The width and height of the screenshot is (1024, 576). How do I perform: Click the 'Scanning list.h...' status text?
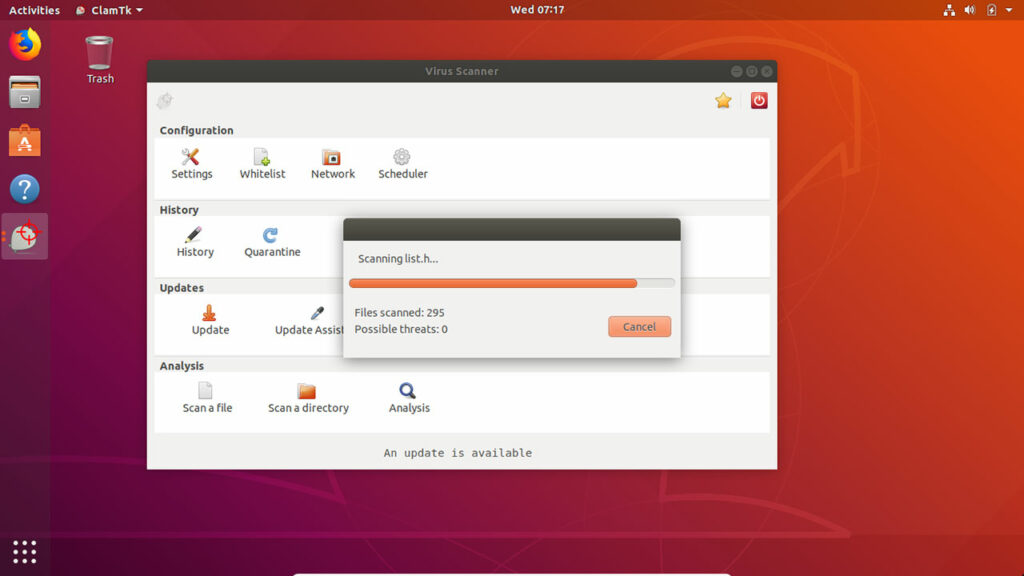398,259
